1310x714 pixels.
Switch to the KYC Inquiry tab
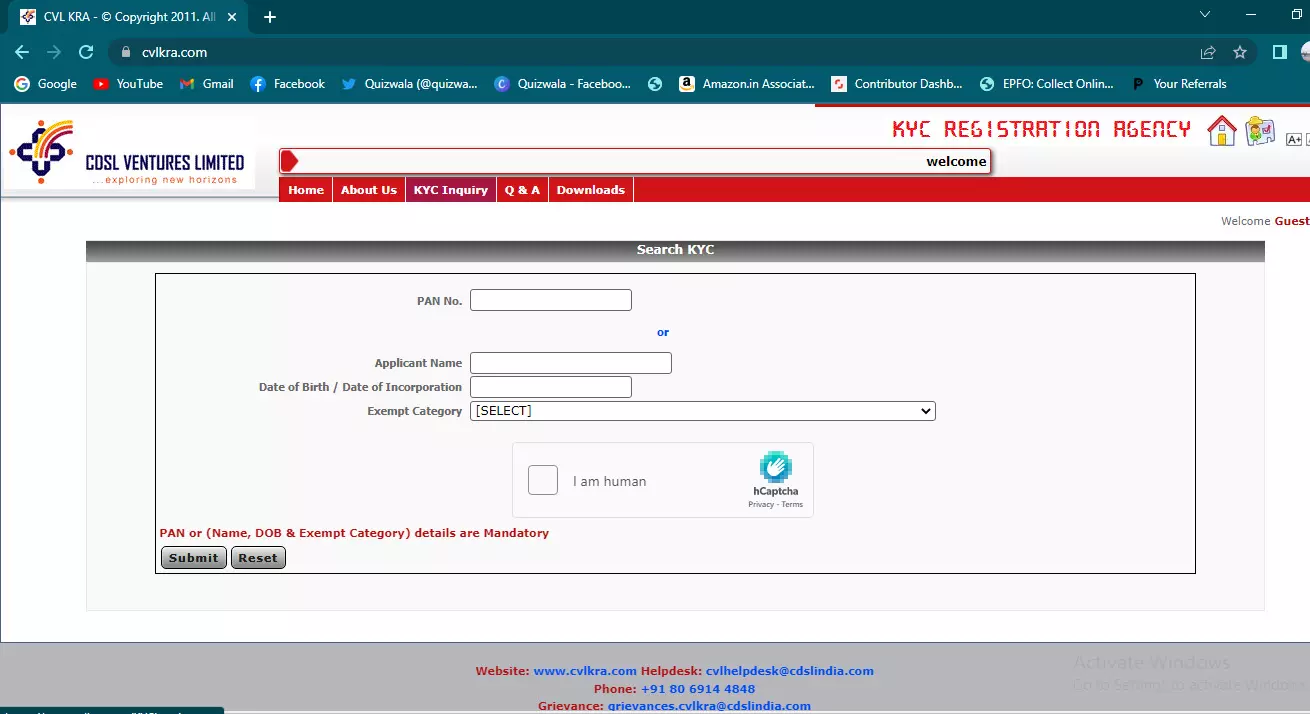(450, 189)
